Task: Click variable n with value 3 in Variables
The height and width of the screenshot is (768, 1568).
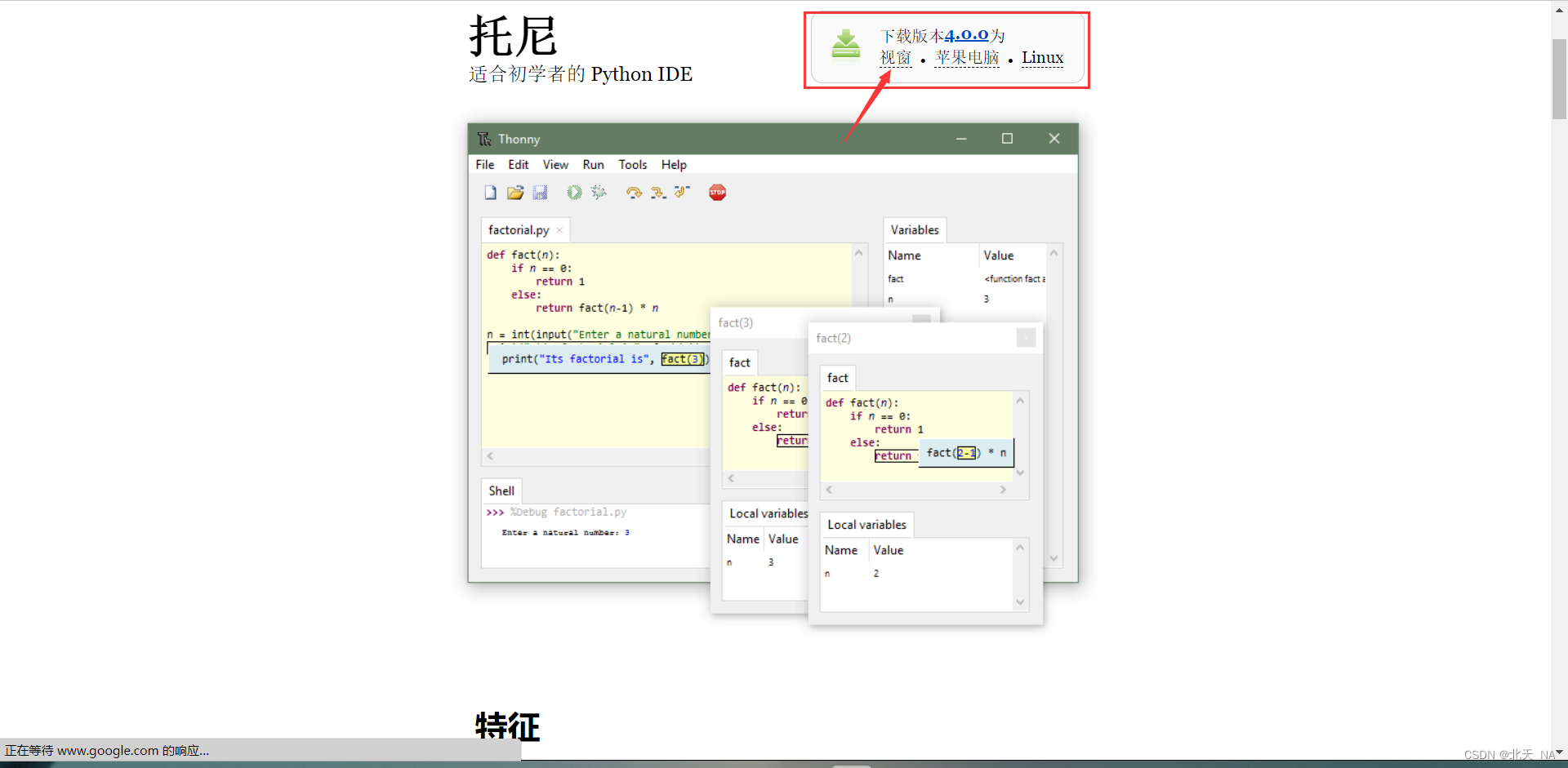Action: 965,300
